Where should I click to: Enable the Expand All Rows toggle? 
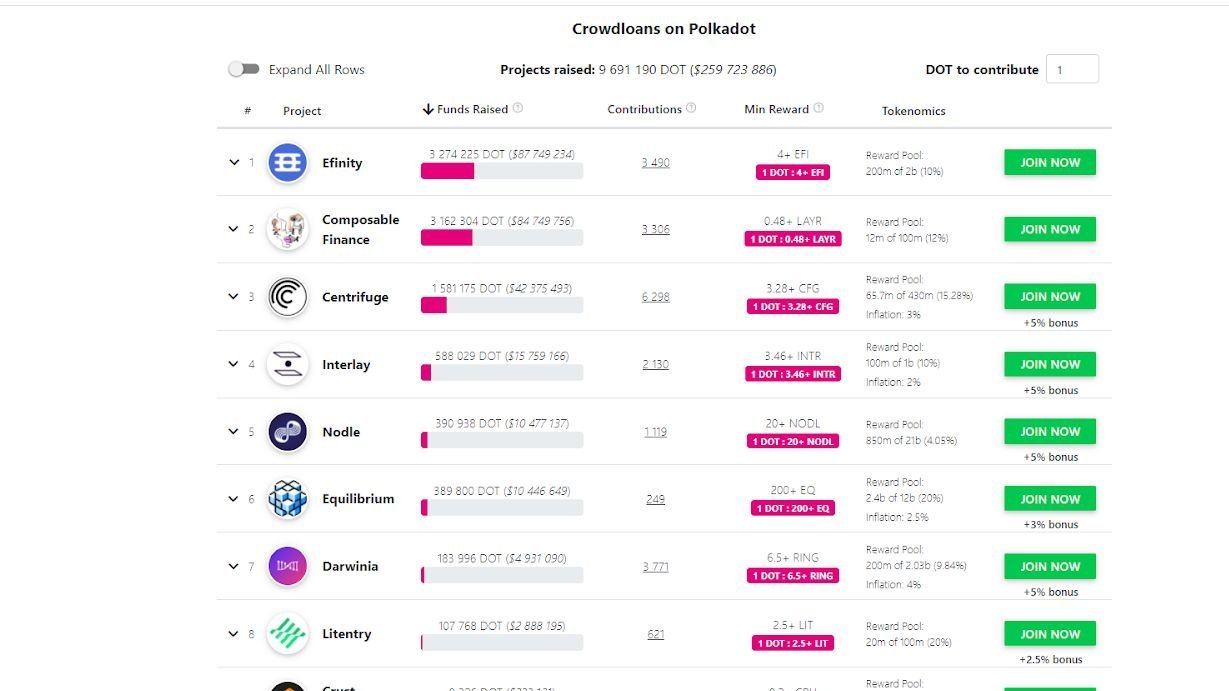point(244,69)
